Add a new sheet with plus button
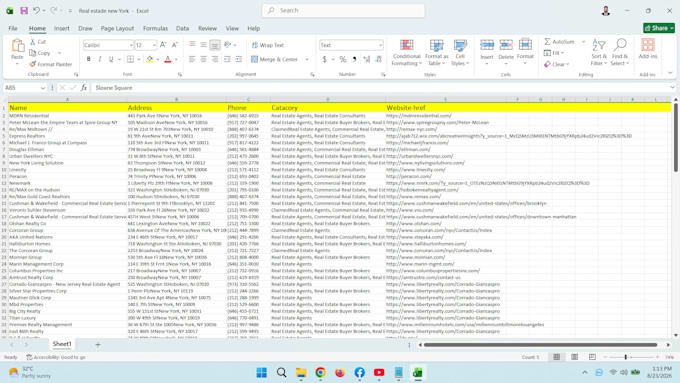The height and width of the screenshot is (383, 680). point(98,344)
